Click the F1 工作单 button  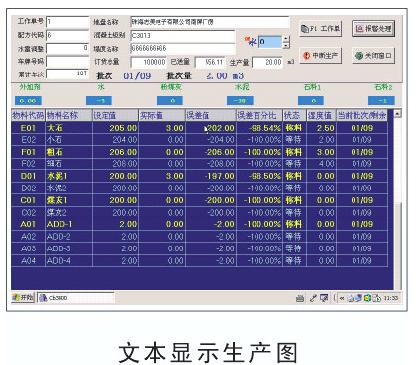[x=320, y=29]
